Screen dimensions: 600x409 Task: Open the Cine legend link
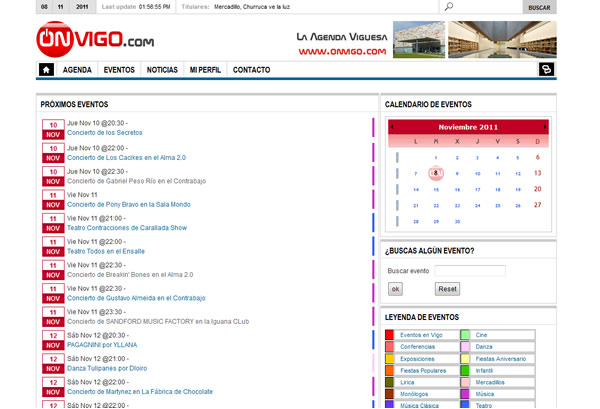pos(481,335)
